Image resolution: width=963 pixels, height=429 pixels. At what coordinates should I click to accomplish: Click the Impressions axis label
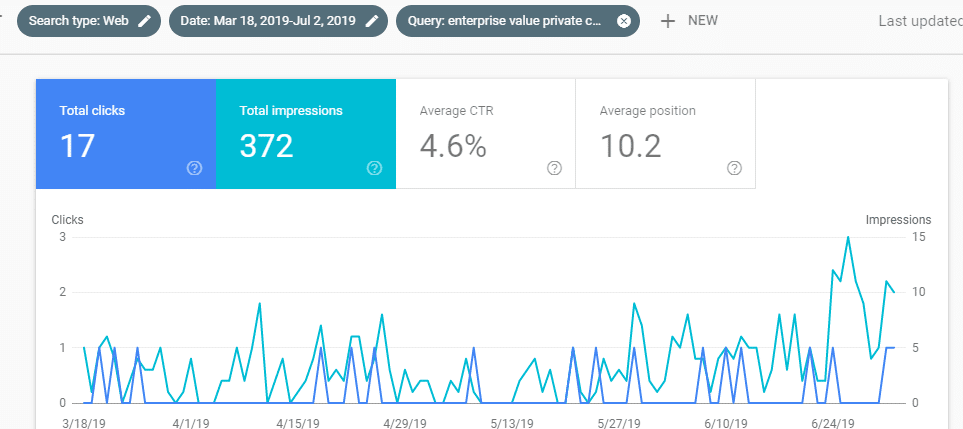pyautogui.click(x=898, y=220)
